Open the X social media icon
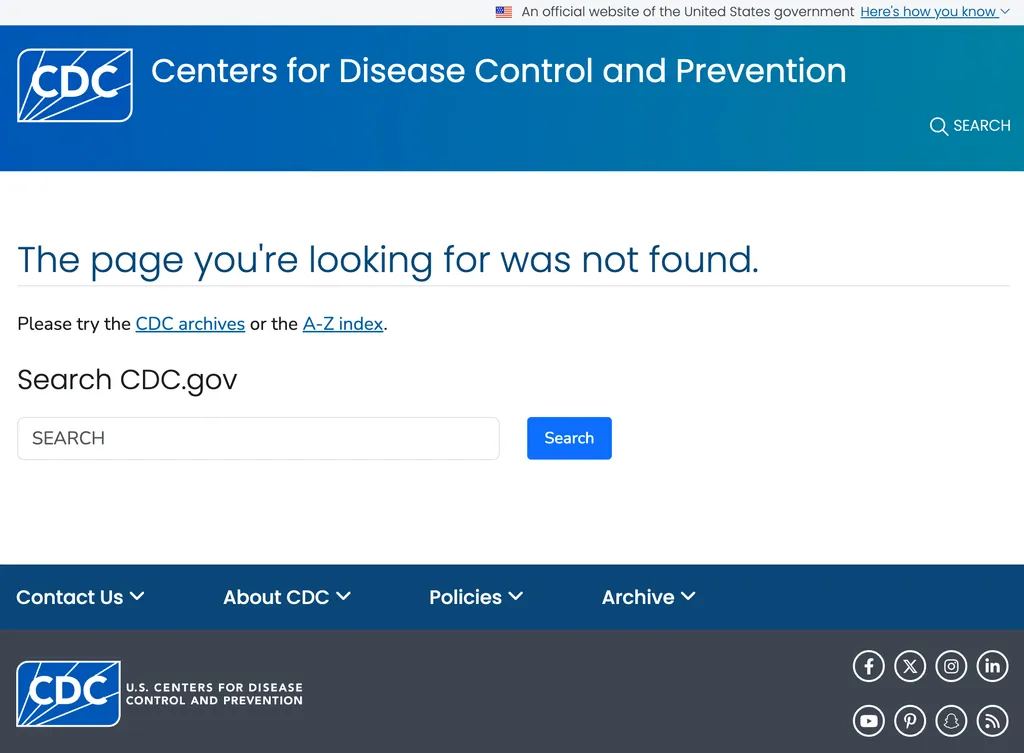The width and height of the screenshot is (1024, 753). coord(910,666)
